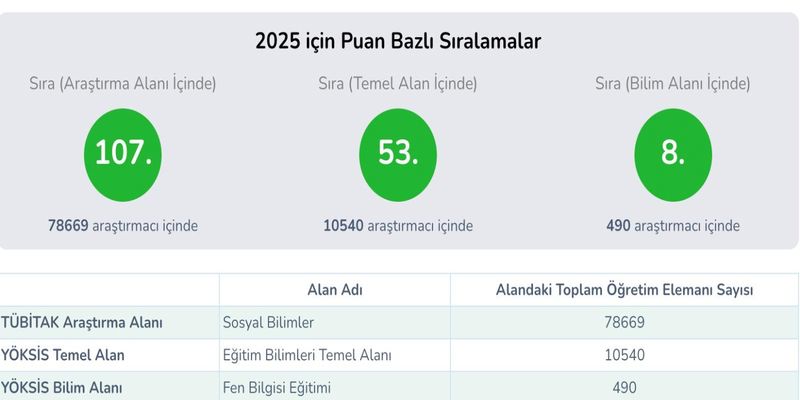Click 'Sıra (Bilim Alanı İçinde)' label

pos(673,84)
